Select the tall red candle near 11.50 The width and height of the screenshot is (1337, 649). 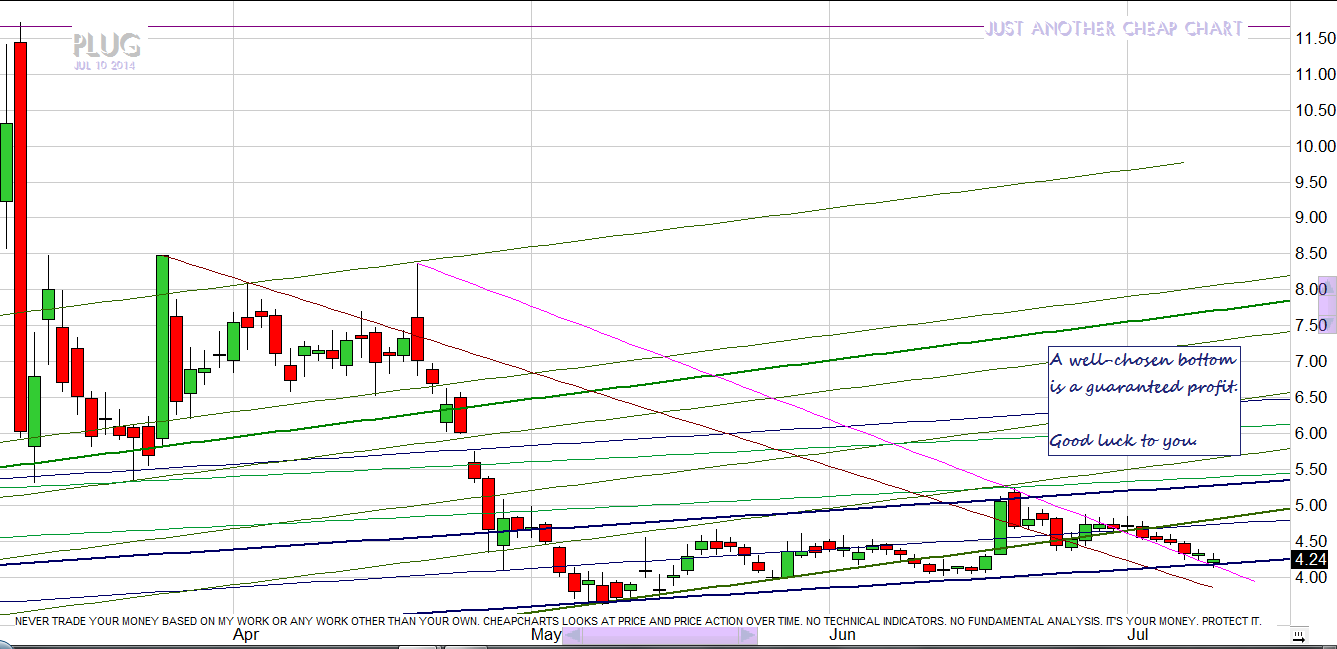click(21, 235)
